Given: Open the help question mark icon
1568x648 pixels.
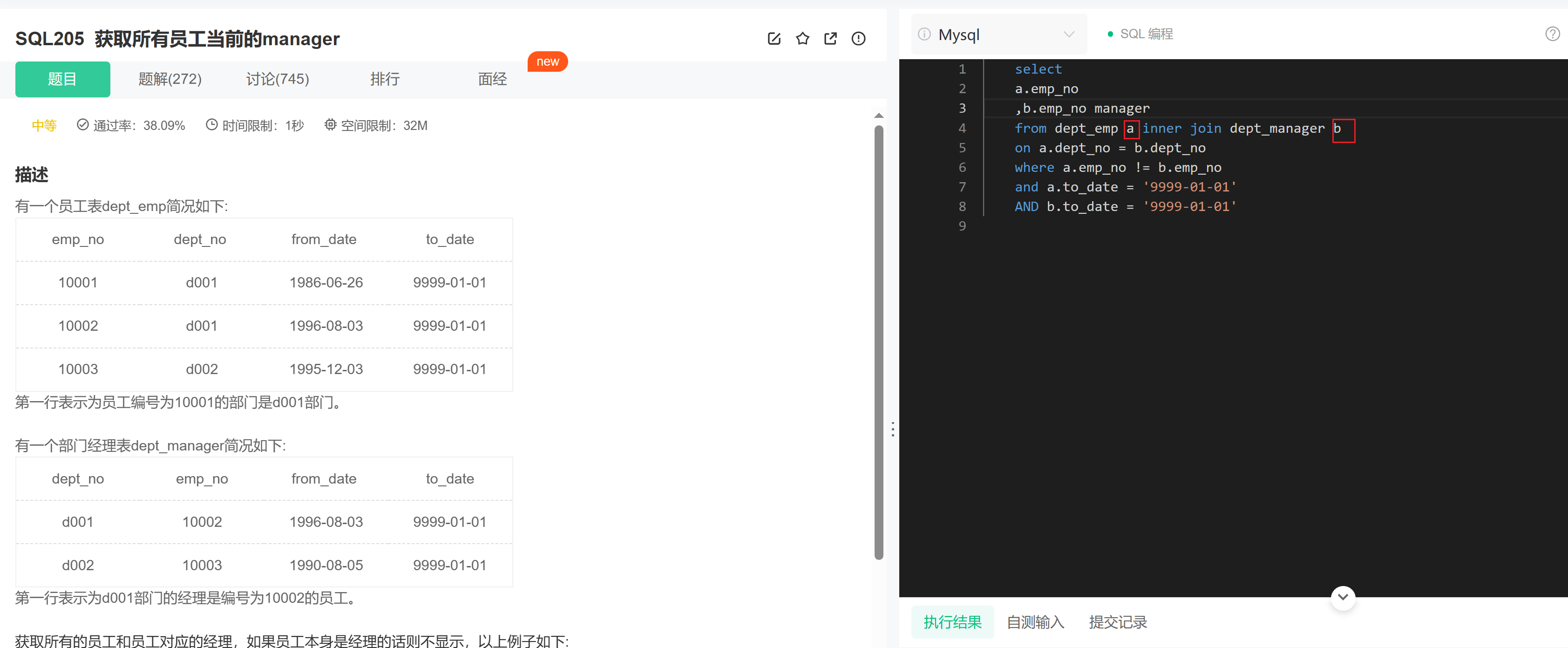Looking at the screenshot, I should click(x=1552, y=34).
